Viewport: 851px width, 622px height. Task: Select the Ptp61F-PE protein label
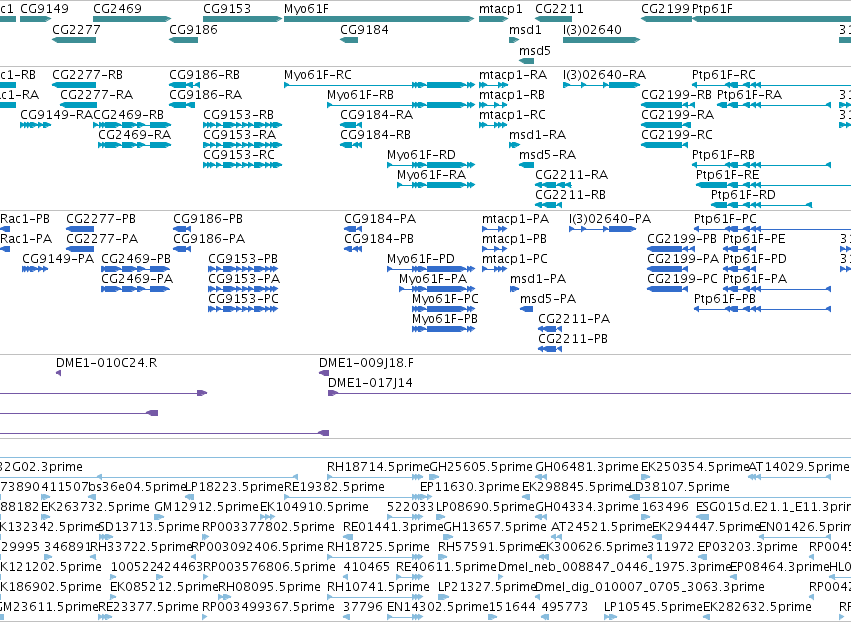point(754,239)
